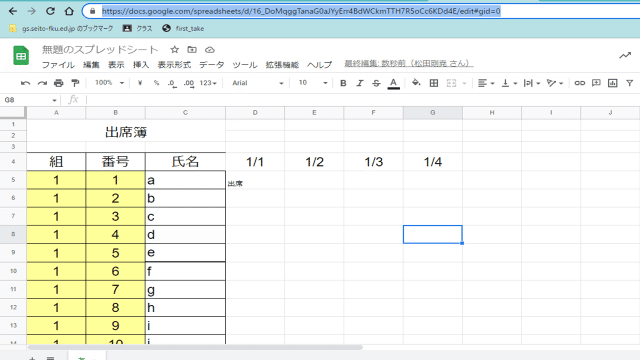Open the ツール menu

[x=245, y=65]
